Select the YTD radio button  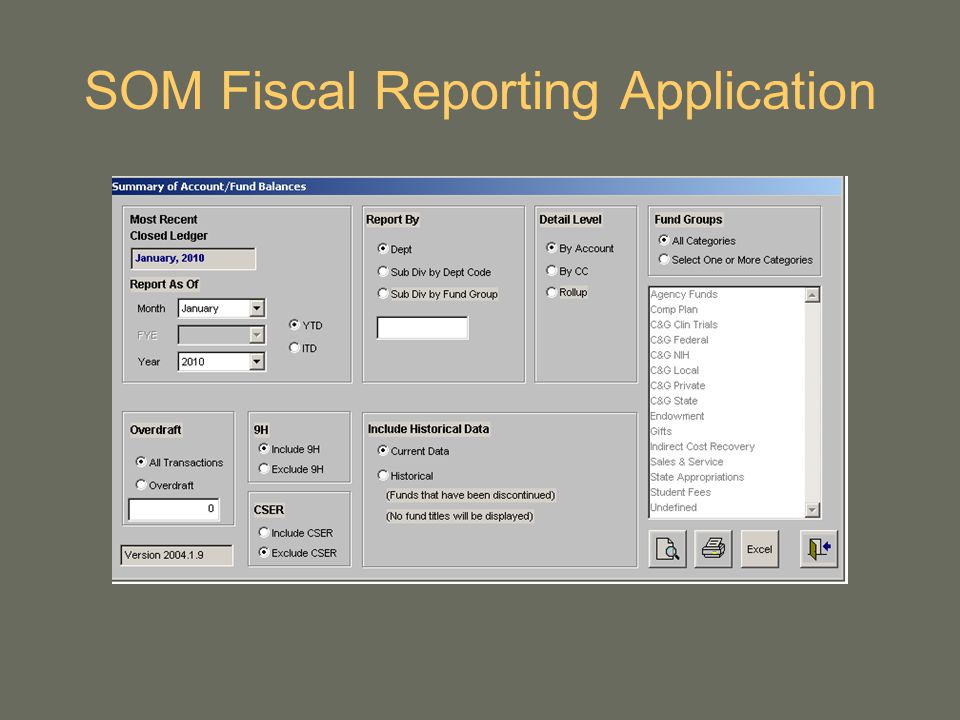pos(294,324)
